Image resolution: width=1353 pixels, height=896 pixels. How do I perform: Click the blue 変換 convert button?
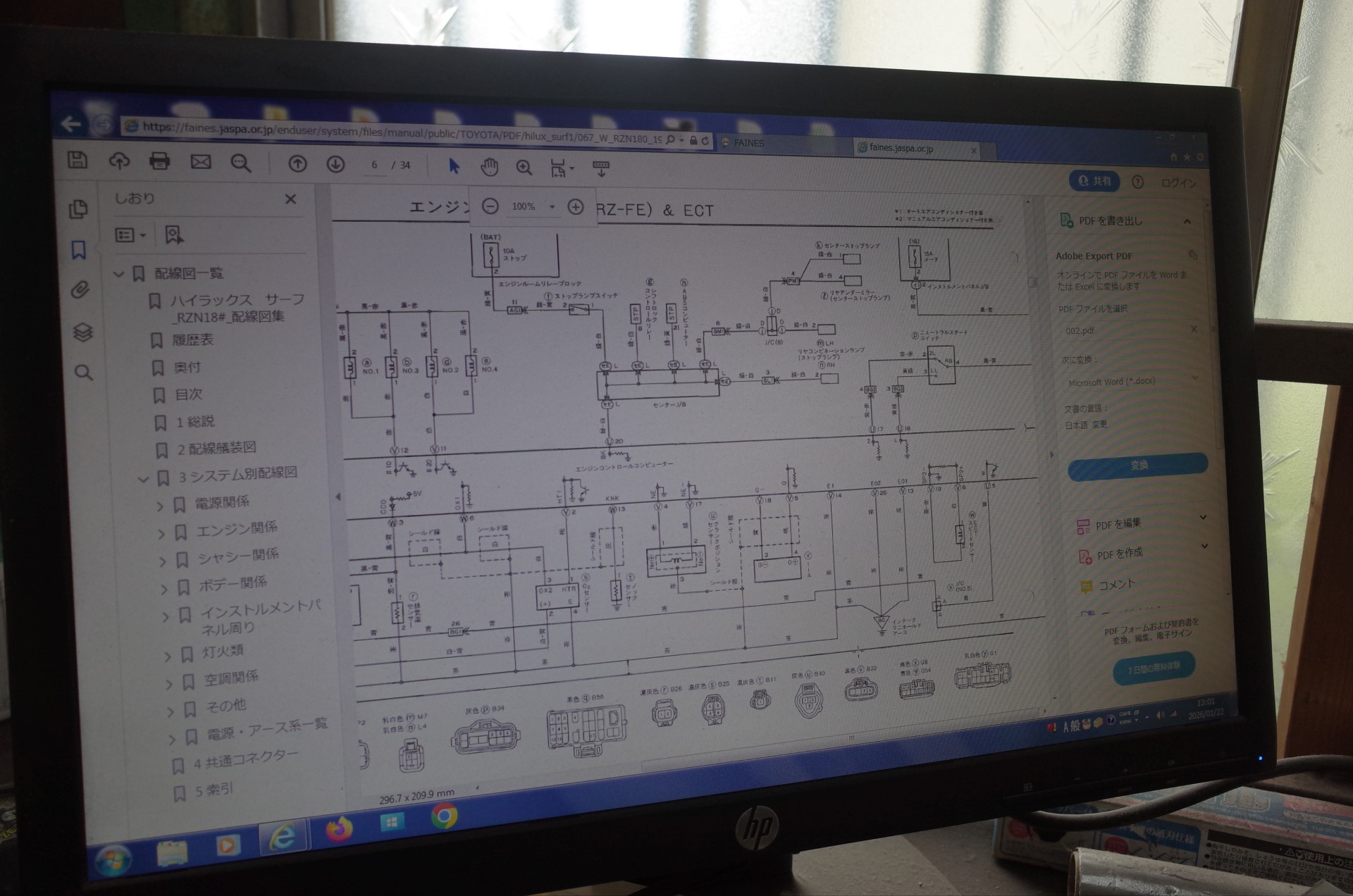click(x=1137, y=465)
